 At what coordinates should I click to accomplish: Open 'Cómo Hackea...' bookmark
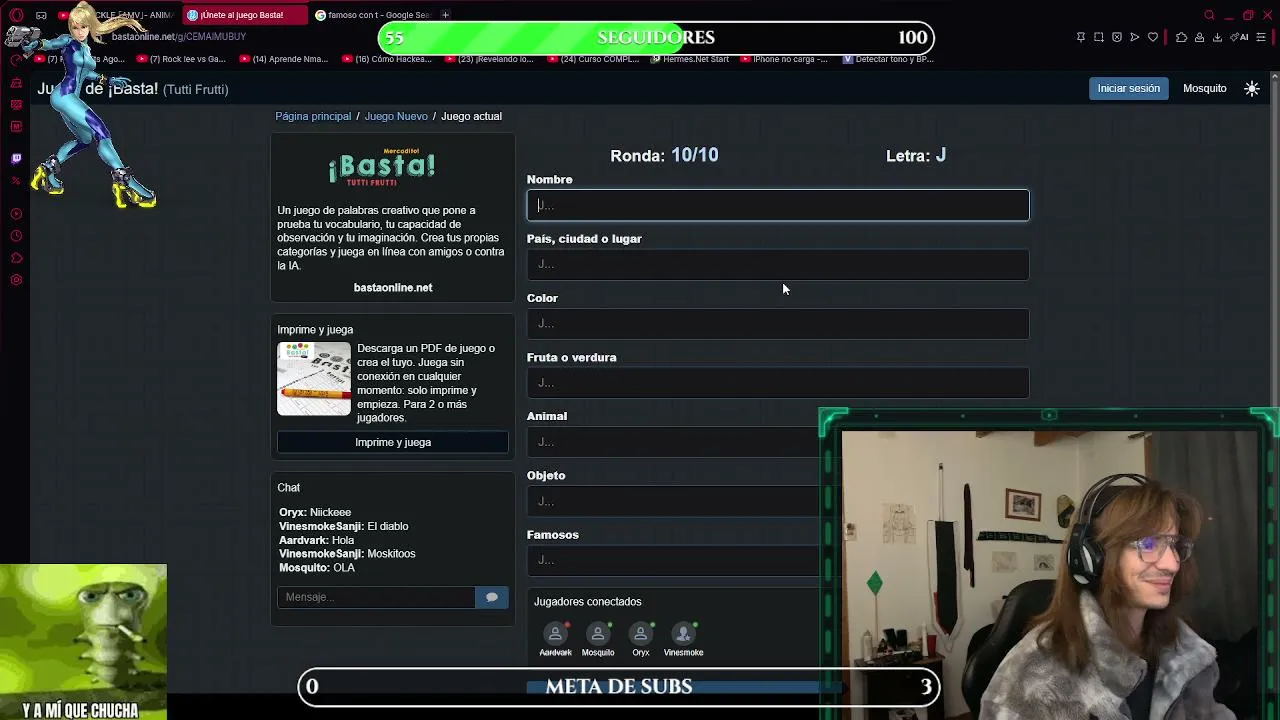pos(386,59)
